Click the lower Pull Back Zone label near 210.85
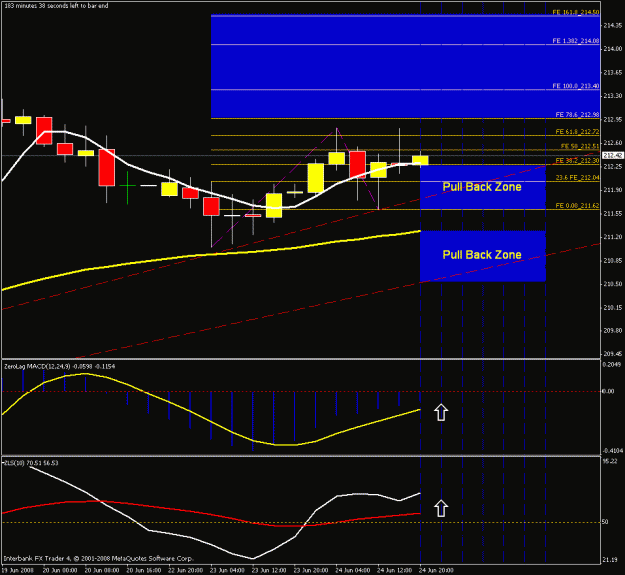The height and width of the screenshot is (575, 625). tap(482, 255)
